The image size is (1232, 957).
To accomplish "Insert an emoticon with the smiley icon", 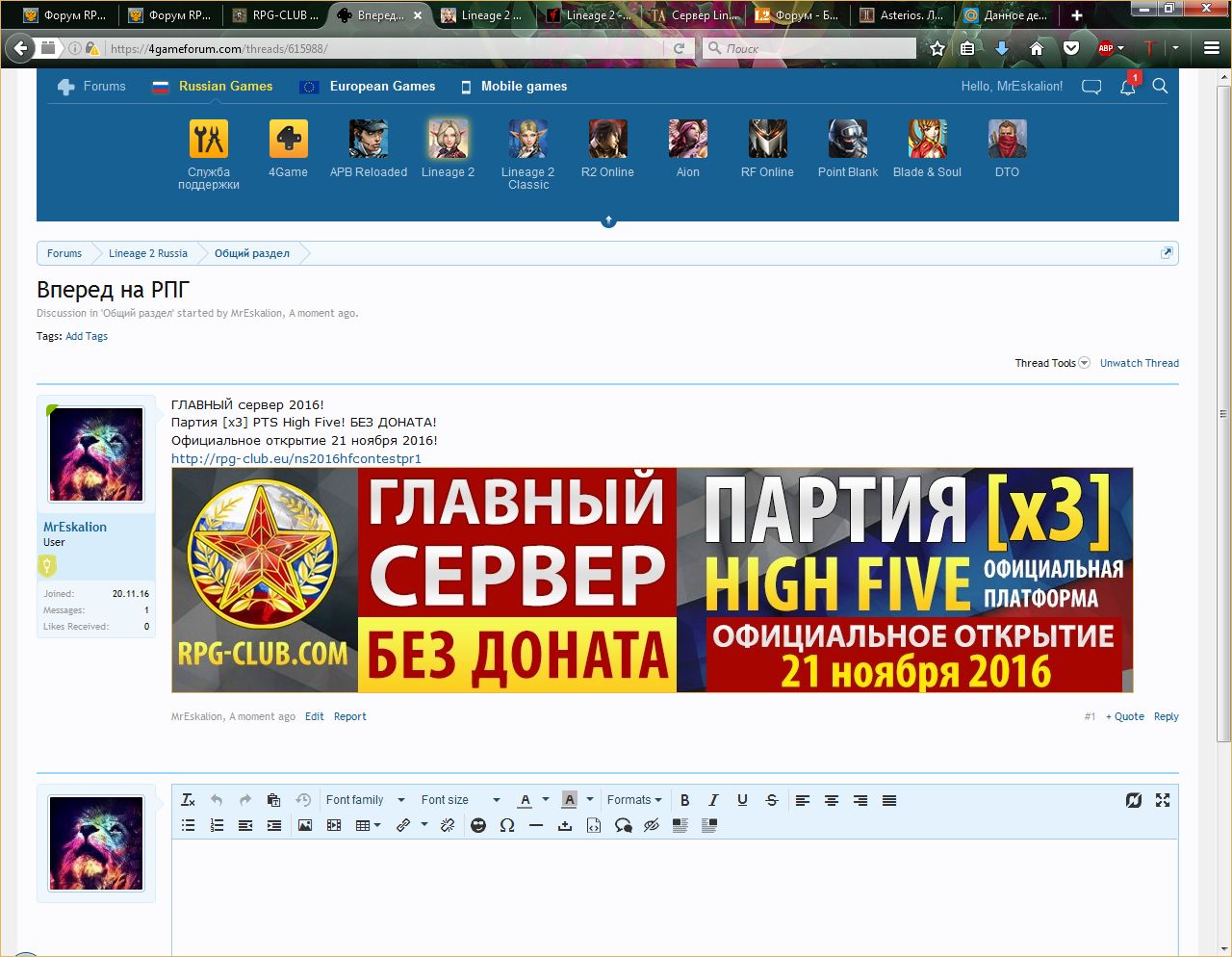I will pyautogui.click(x=478, y=825).
